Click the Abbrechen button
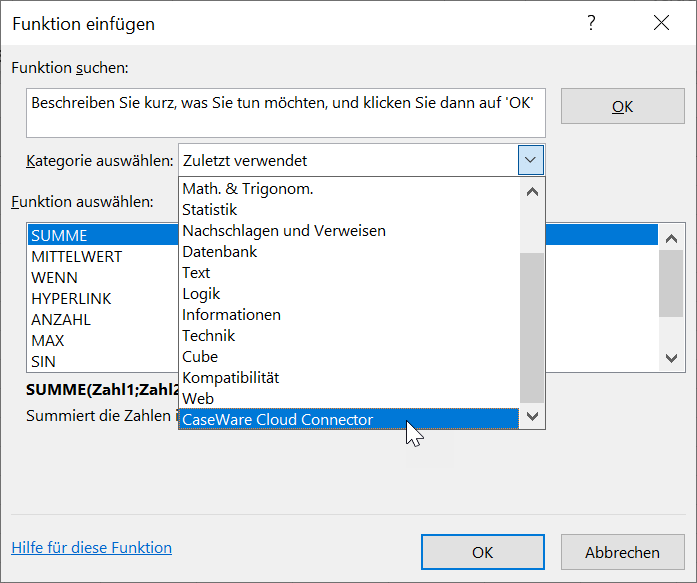The height and width of the screenshot is (583, 697). 622,552
